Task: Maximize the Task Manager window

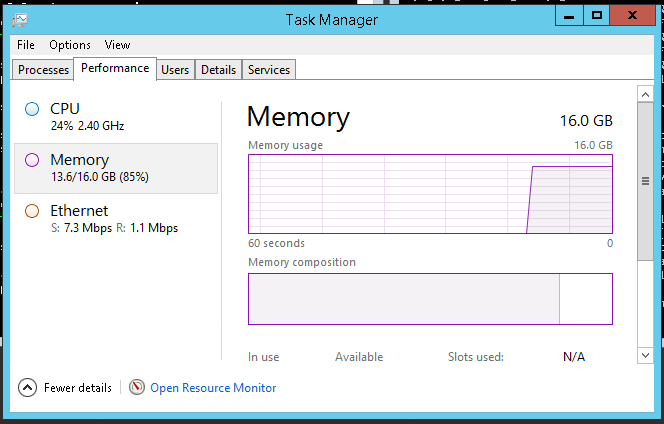Action: click(x=597, y=16)
